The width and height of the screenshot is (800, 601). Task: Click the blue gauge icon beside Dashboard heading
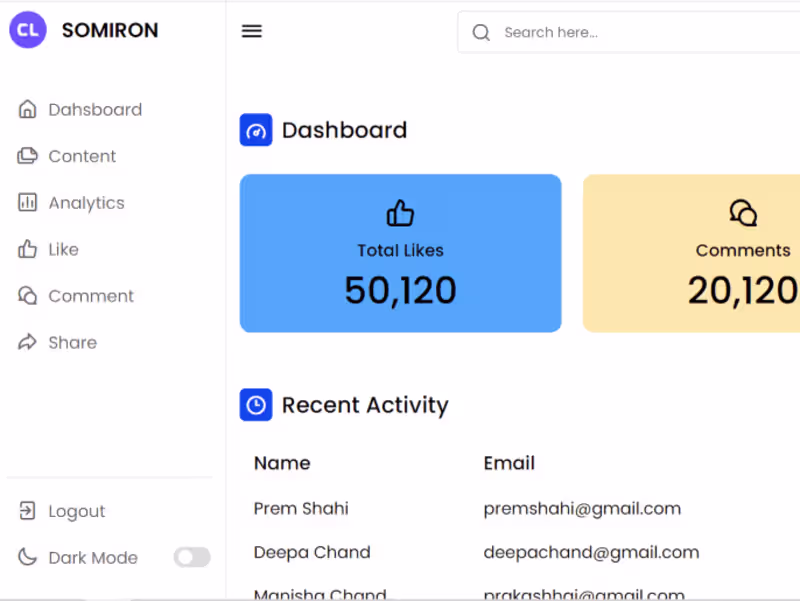tap(256, 130)
